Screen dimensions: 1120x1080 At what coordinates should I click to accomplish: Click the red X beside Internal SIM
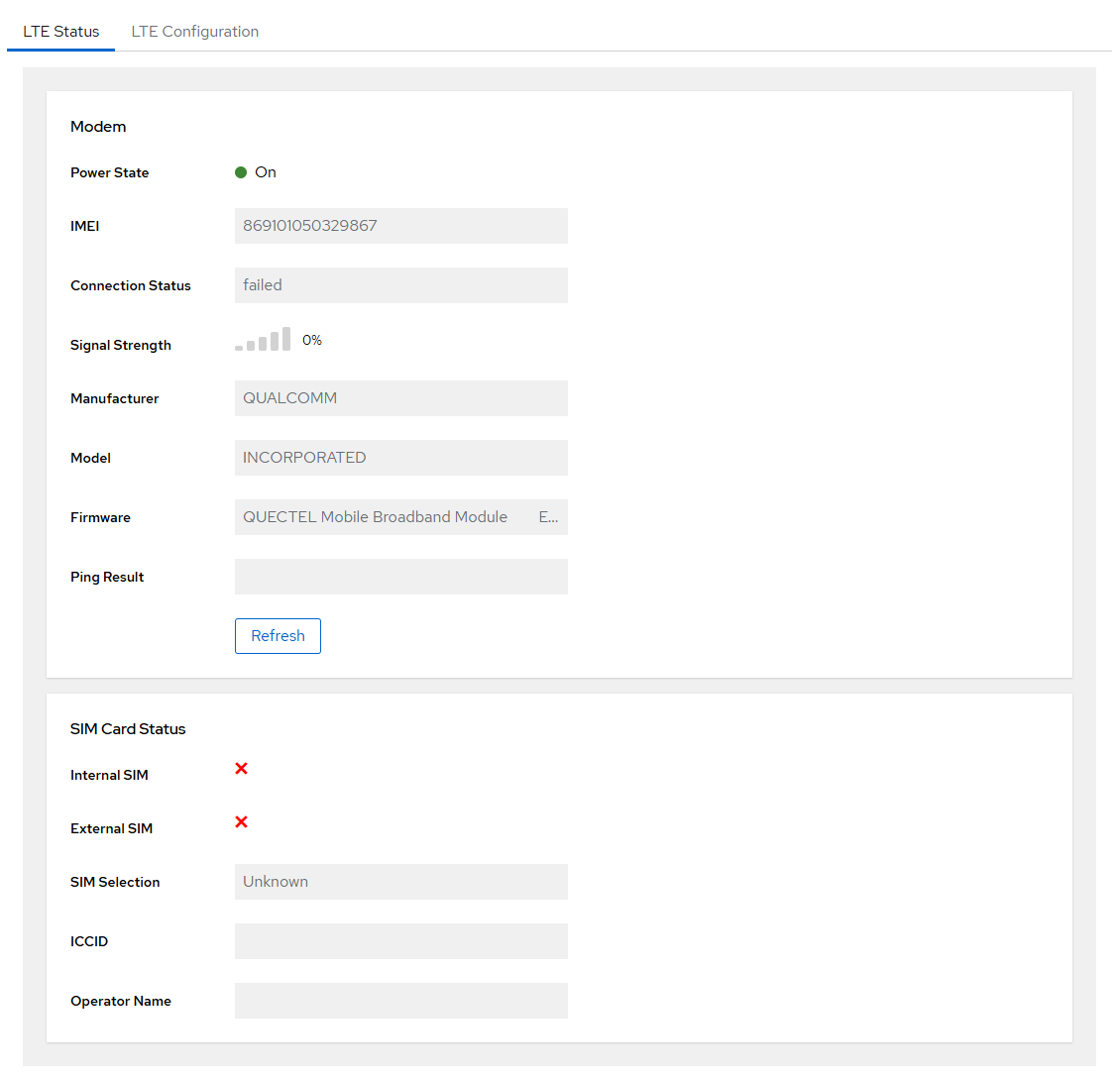[x=241, y=769]
